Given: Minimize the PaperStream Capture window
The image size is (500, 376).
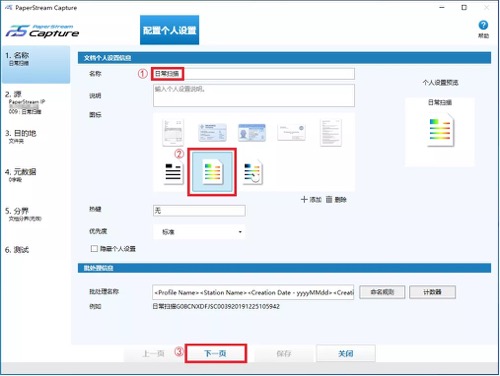Looking at the screenshot, I should pos(442,7).
